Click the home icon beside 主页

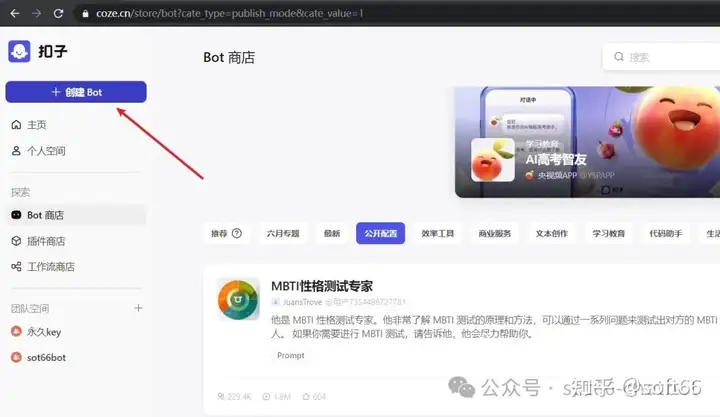(16, 125)
